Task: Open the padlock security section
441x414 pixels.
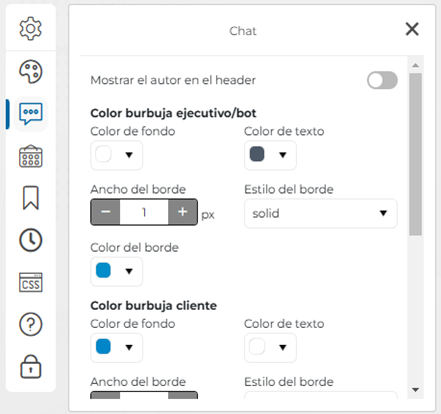Action: (31, 367)
